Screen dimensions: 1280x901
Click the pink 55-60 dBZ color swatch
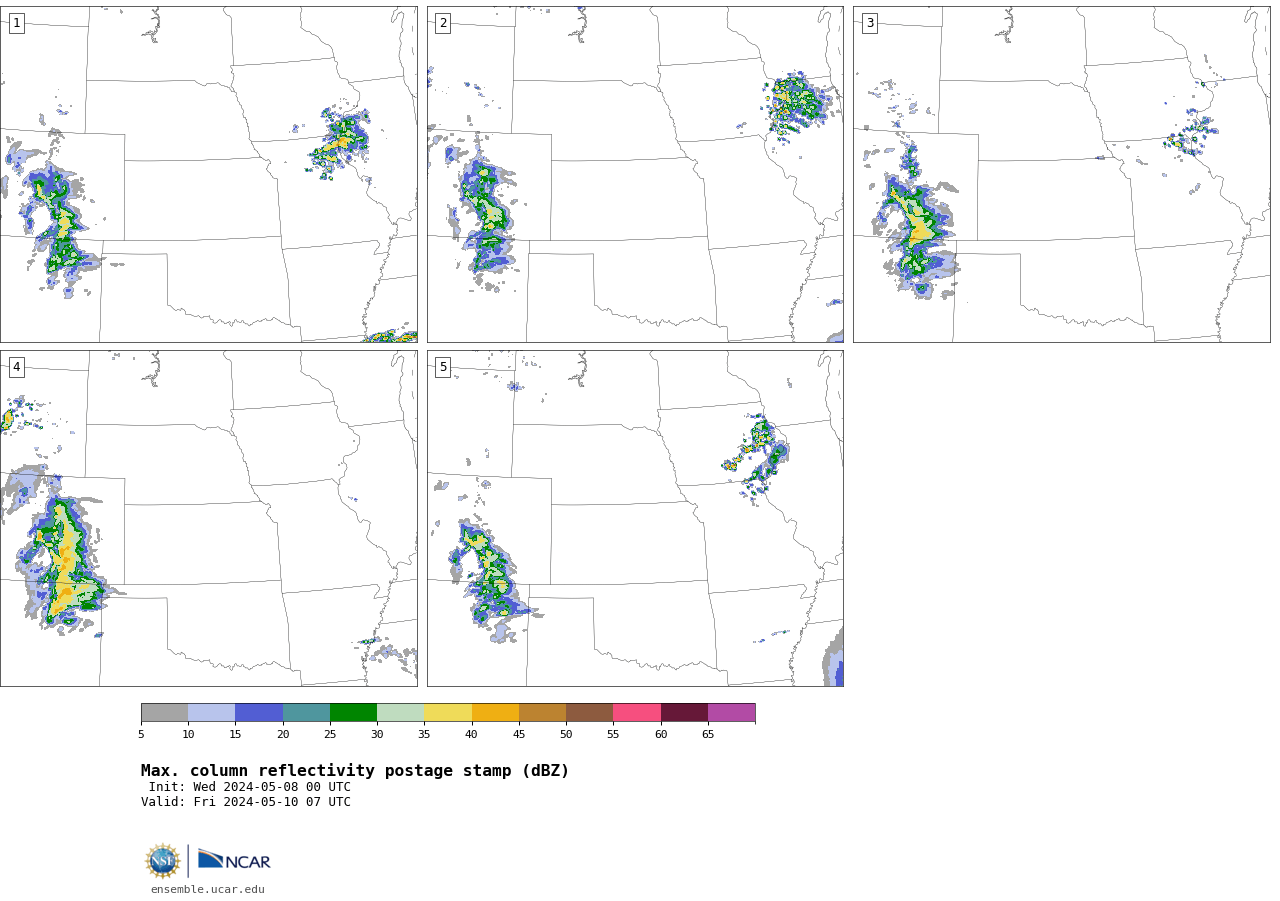637,712
